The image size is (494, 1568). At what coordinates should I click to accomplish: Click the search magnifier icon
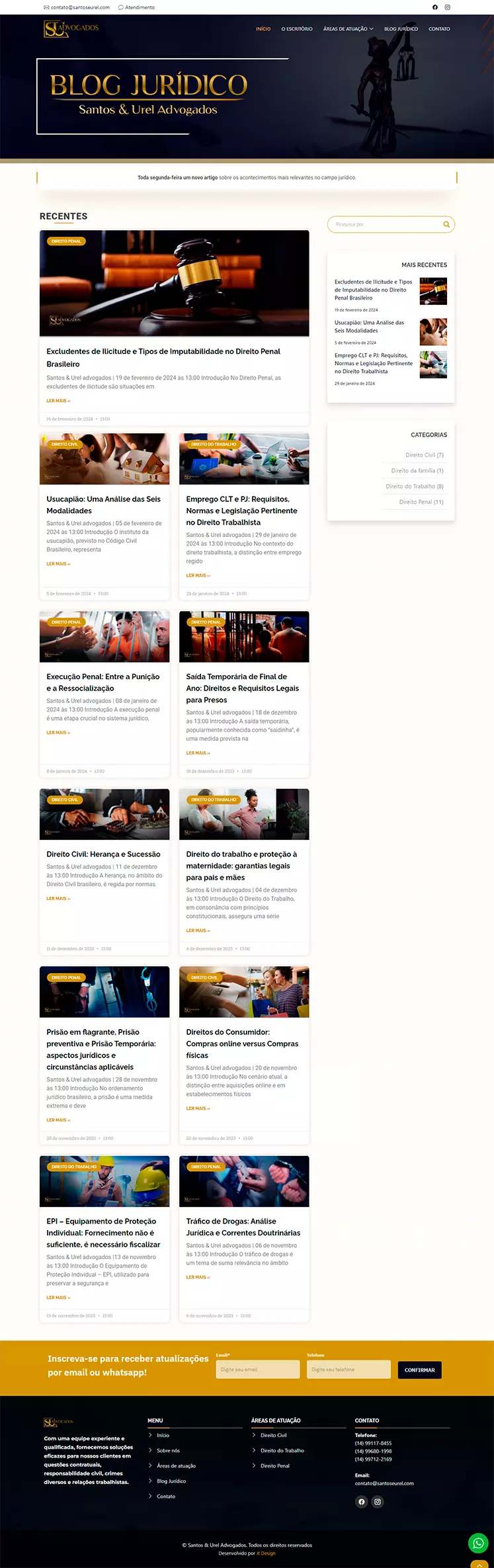click(x=446, y=224)
